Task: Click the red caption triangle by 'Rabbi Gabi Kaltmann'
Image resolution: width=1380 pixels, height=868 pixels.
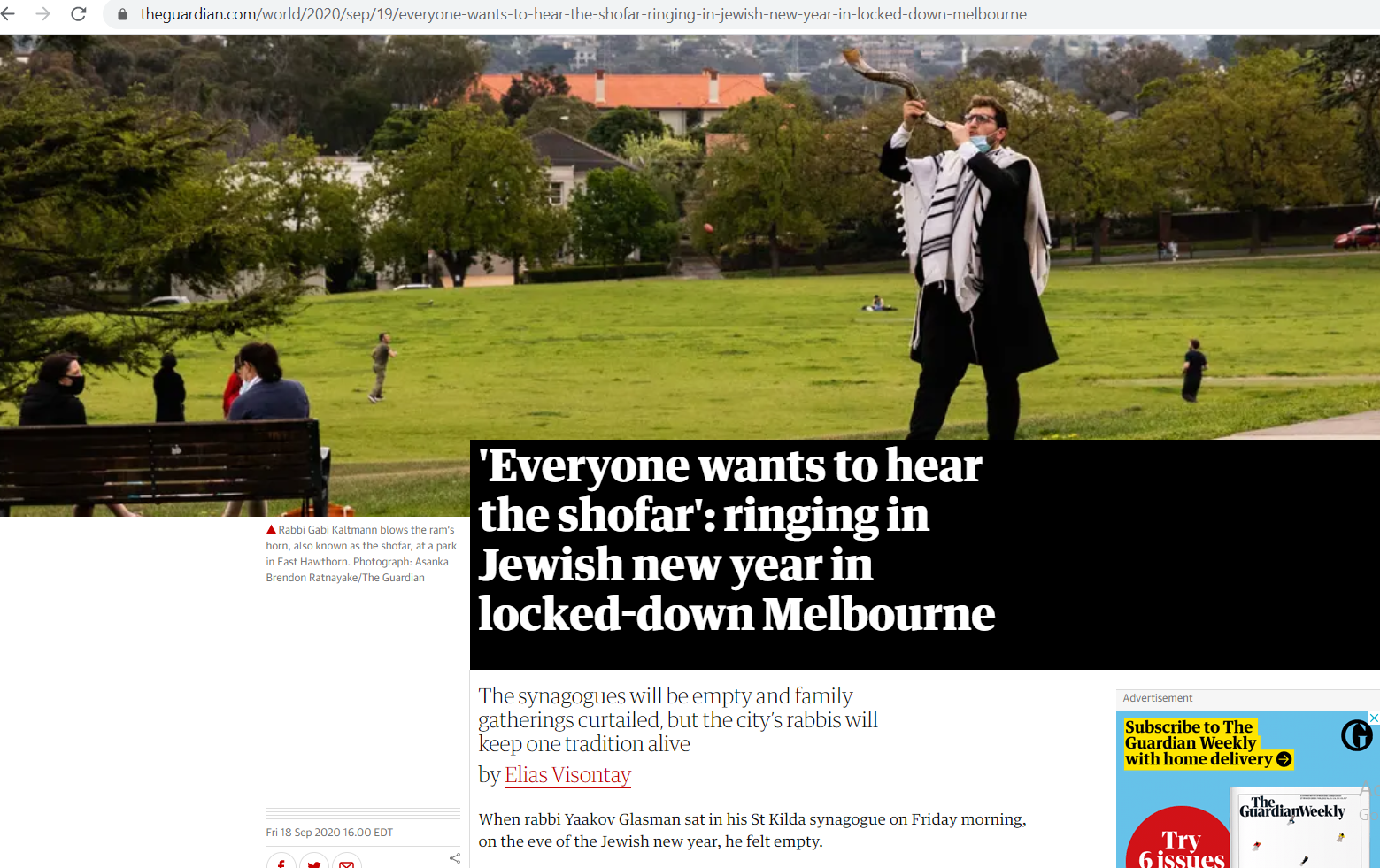Action: tap(271, 529)
